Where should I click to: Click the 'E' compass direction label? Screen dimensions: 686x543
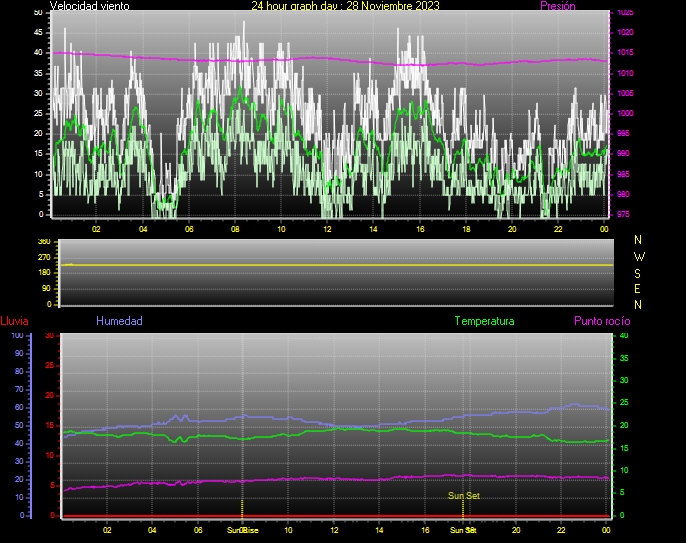[x=637, y=289]
